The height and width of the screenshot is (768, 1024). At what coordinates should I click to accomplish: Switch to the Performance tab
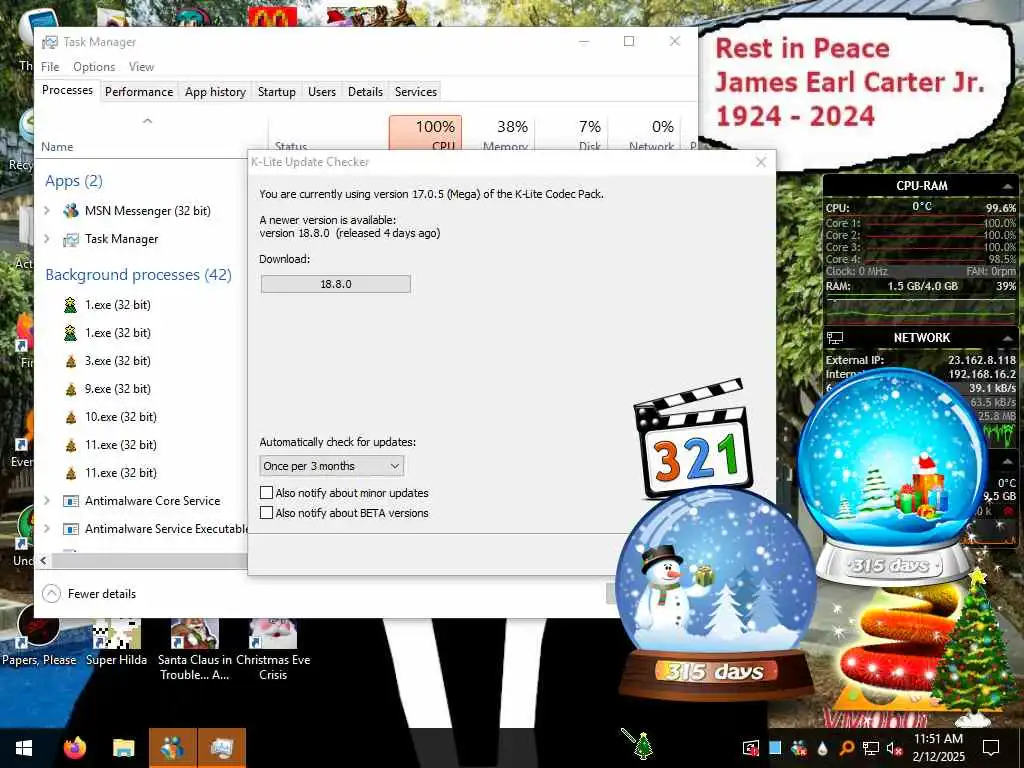coord(139,91)
